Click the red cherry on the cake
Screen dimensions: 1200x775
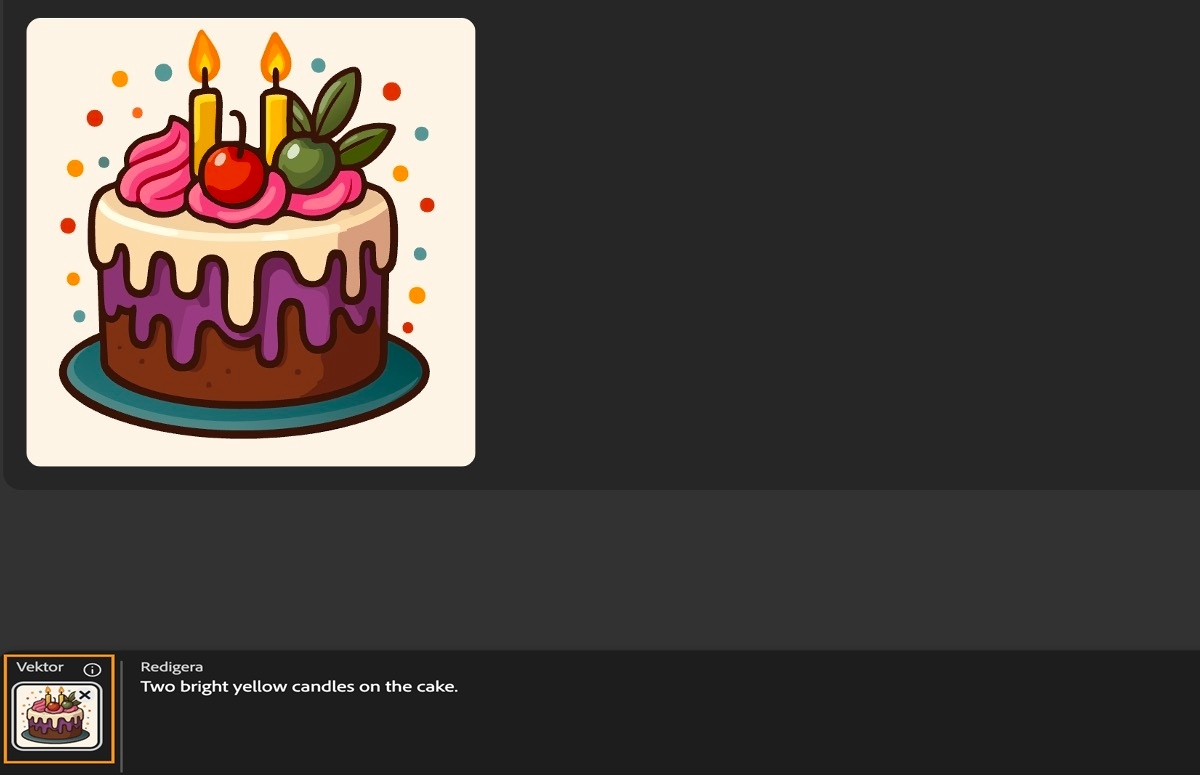coord(232,172)
